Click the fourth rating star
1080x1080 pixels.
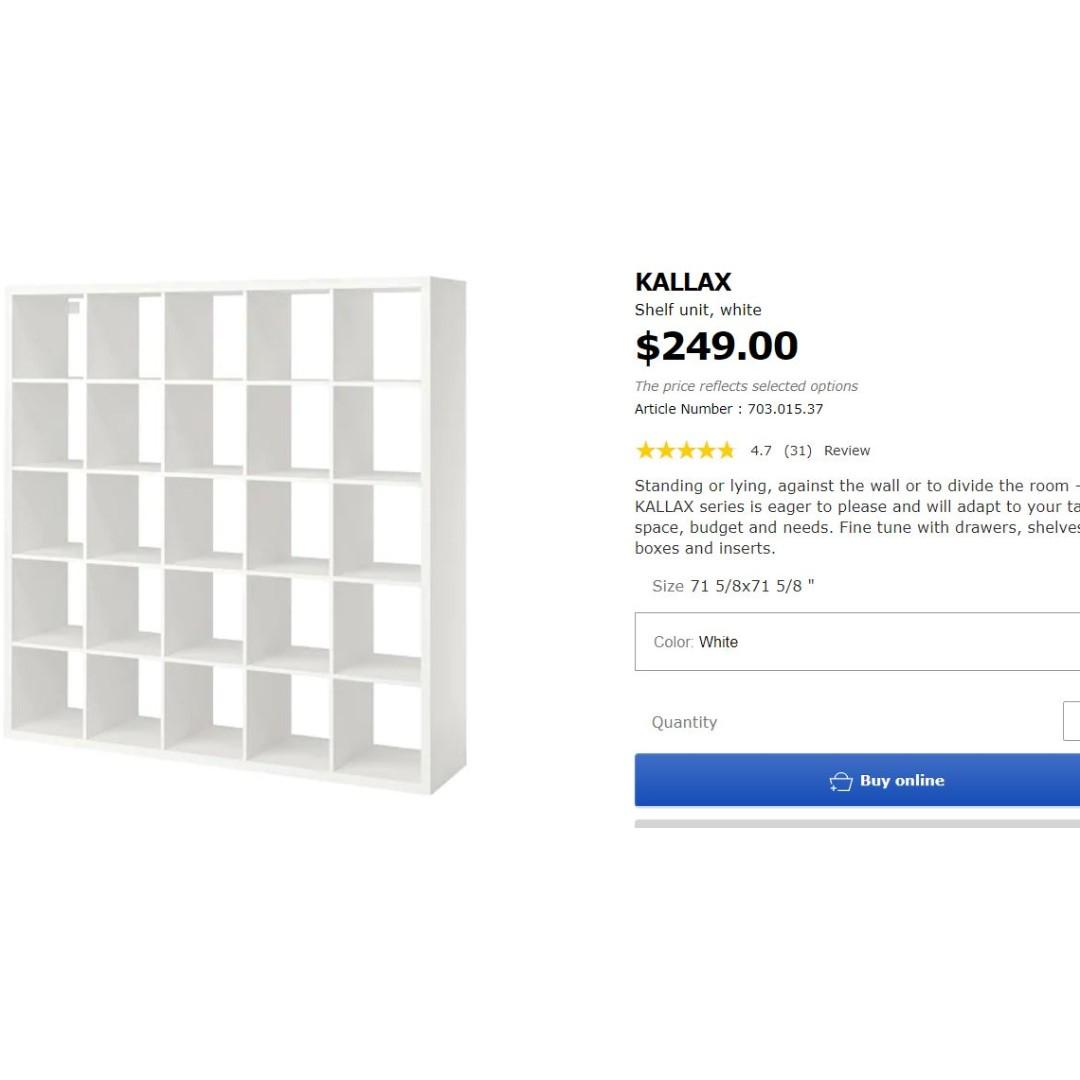[706, 450]
